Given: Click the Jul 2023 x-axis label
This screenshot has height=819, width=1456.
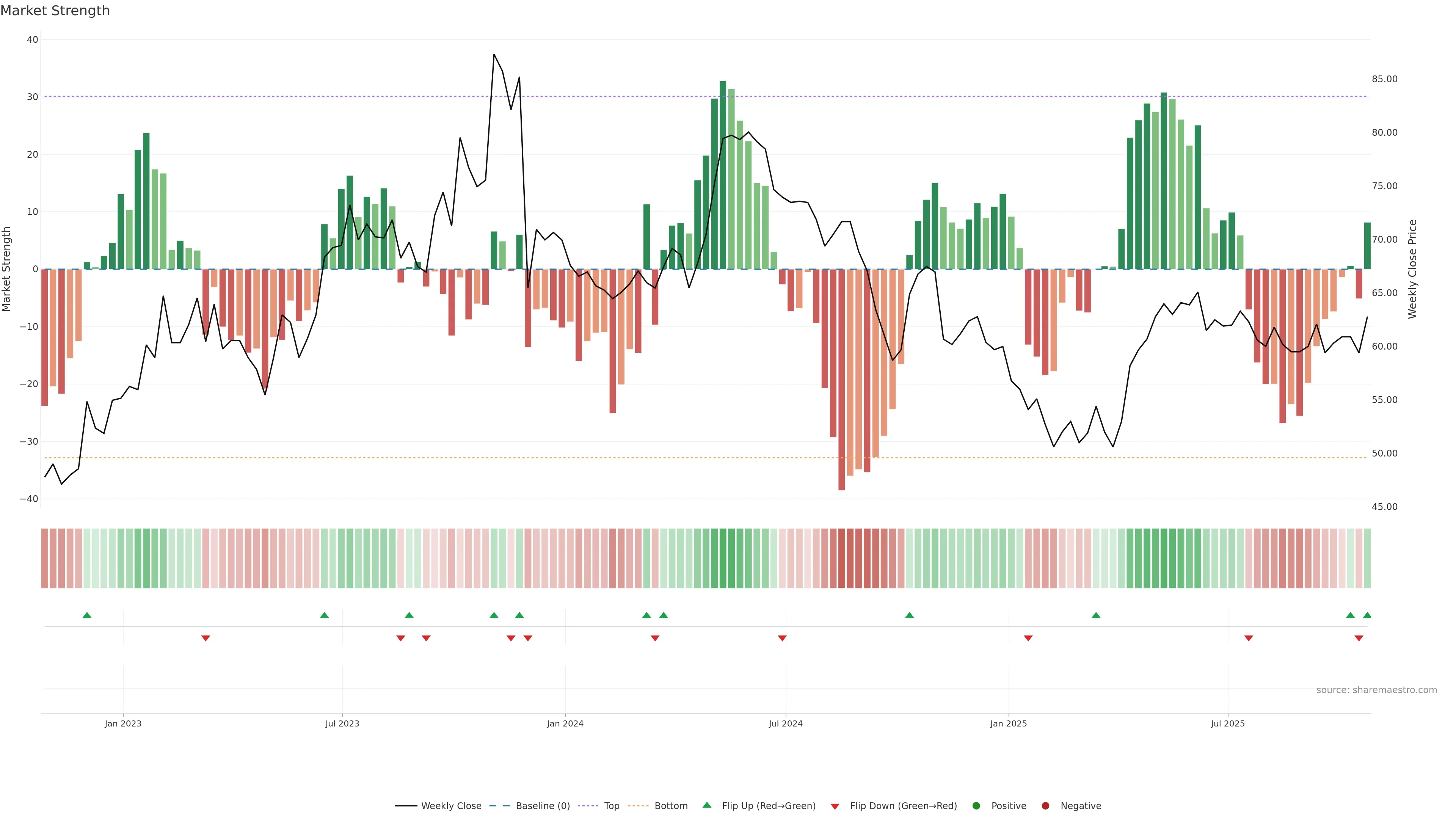Looking at the screenshot, I should coord(342,723).
